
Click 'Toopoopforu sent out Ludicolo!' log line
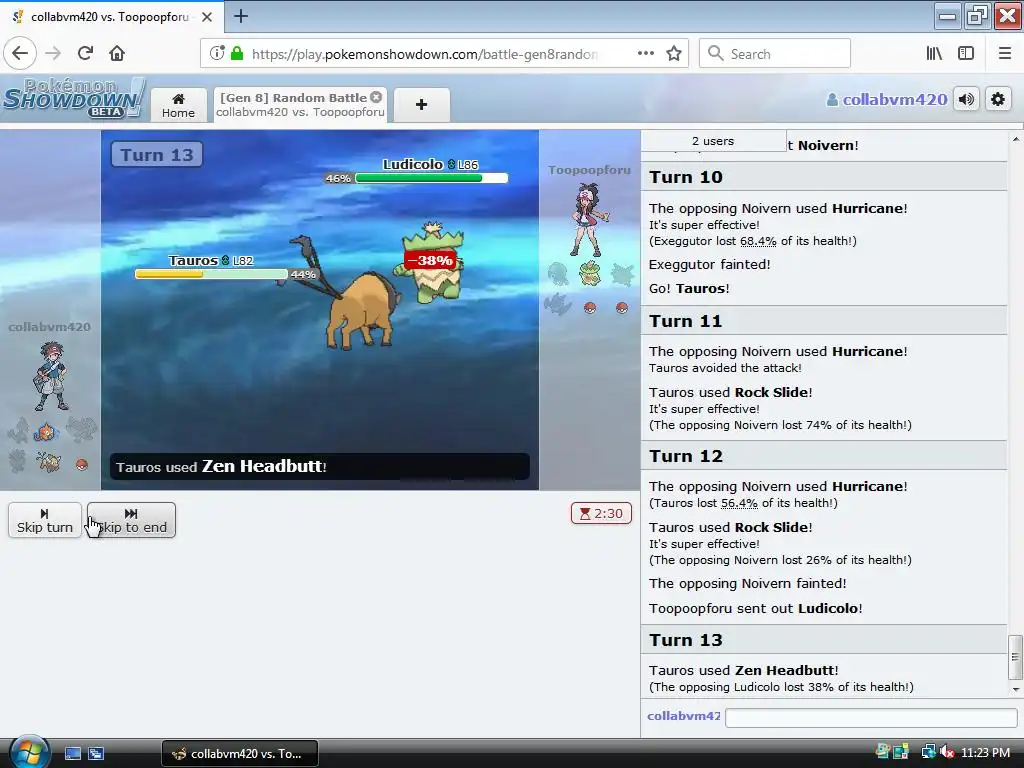756,608
